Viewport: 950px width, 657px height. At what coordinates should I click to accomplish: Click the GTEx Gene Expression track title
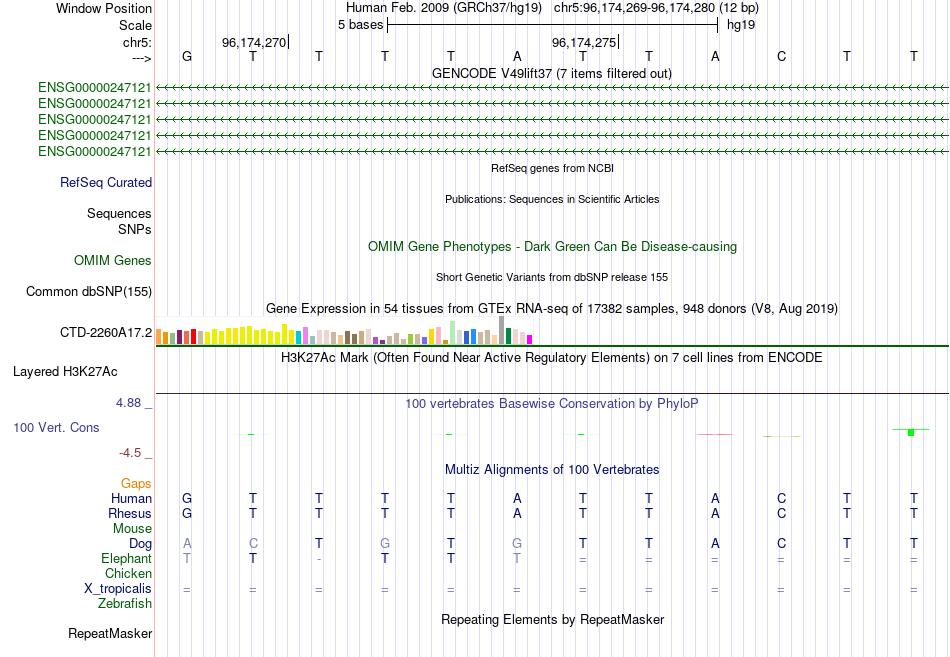pyautogui.click(x=552, y=308)
